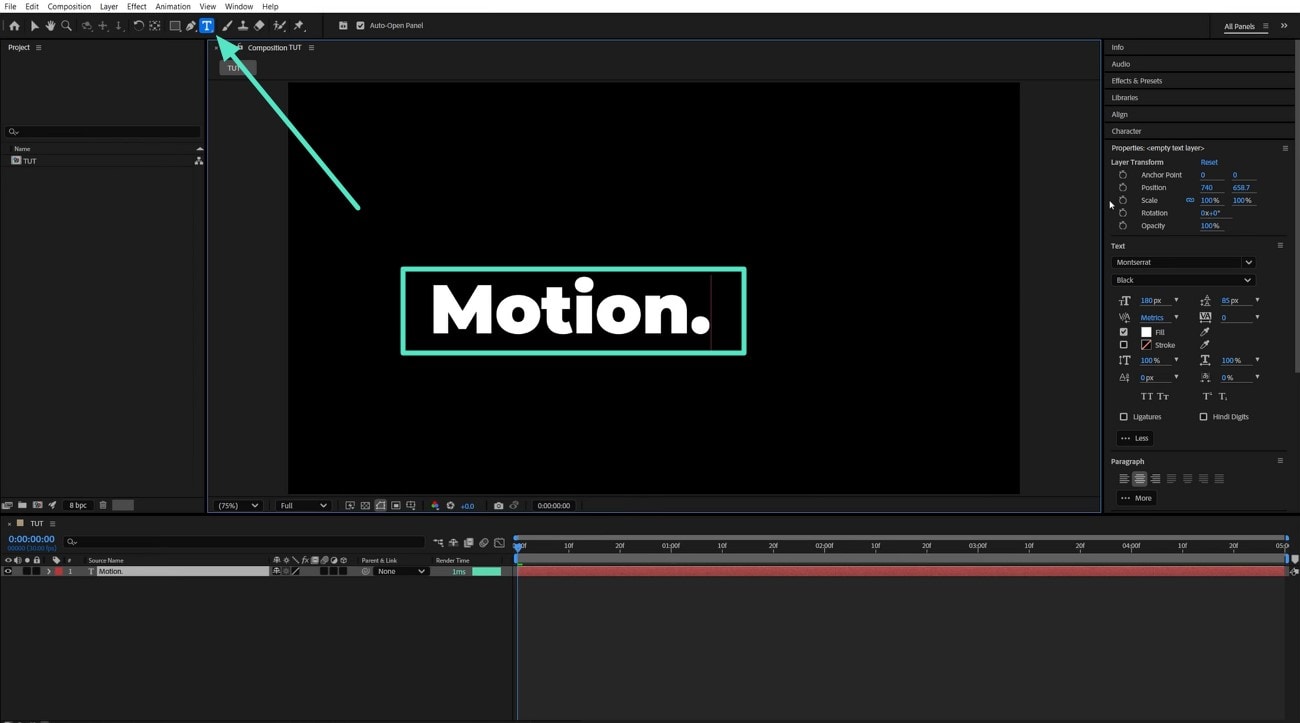Image resolution: width=1300 pixels, height=723 pixels.
Task: Select the Rotation tool
Action: point(139,26)
